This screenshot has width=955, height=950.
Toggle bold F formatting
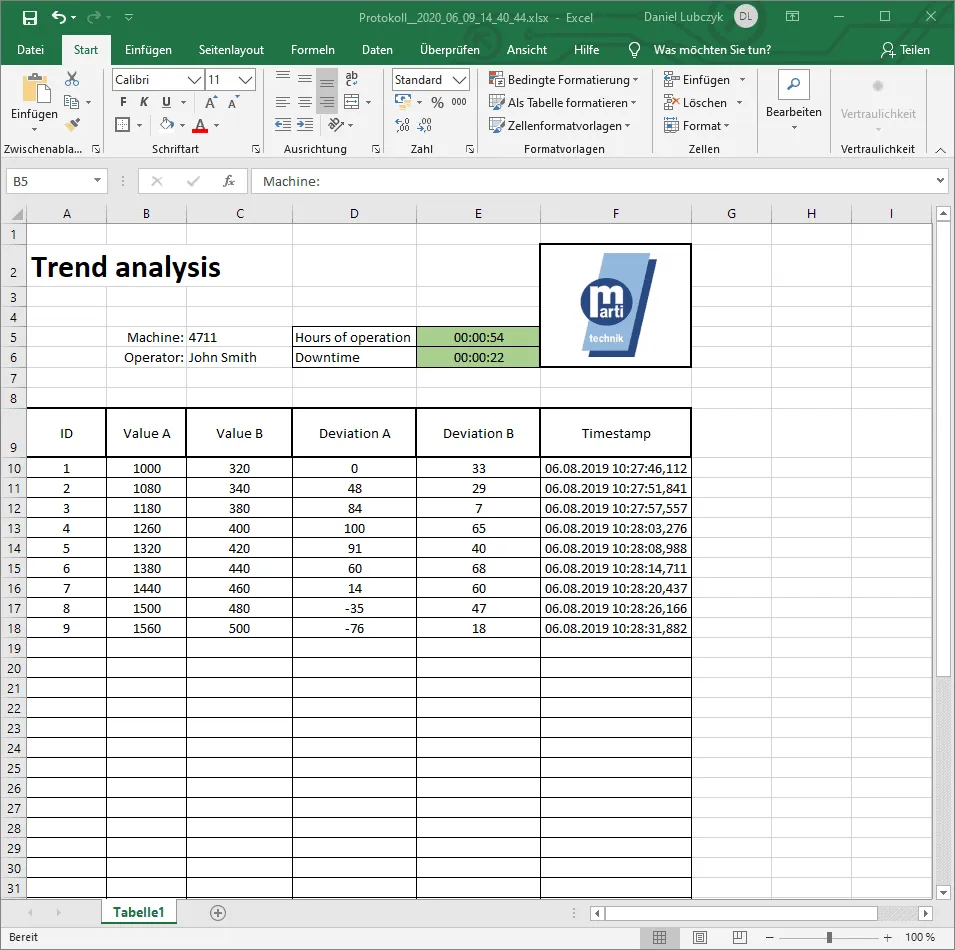(124, 102)
